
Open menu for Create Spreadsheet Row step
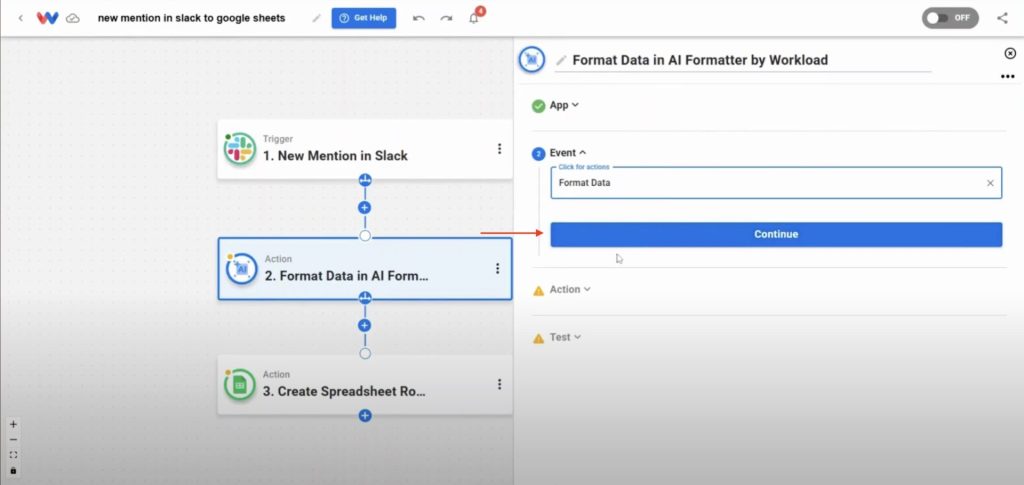pos(500,384)
